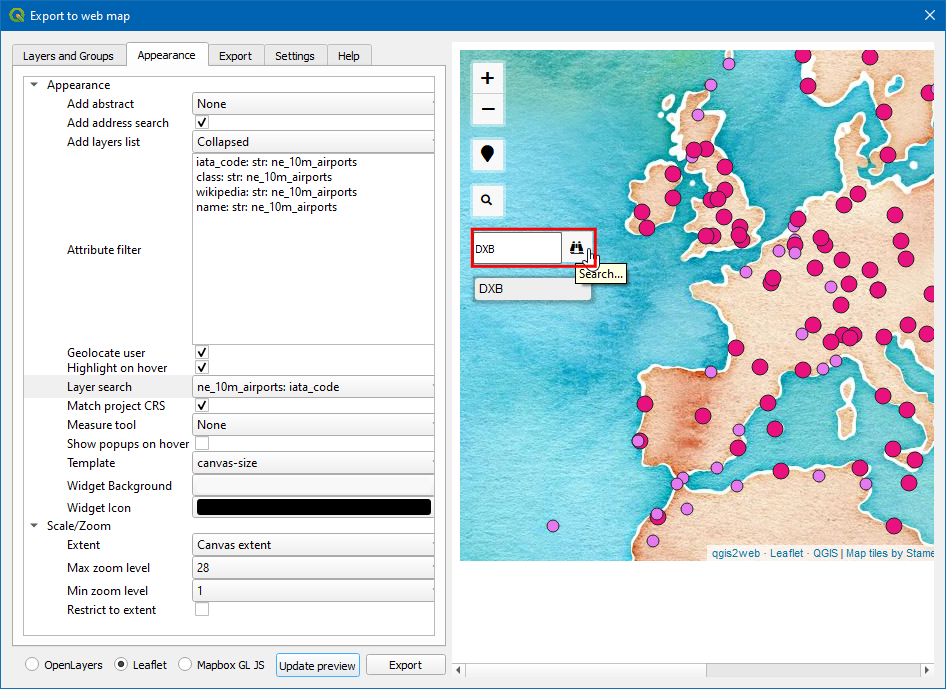Toggle the Add address search checkbox
The image size is (946, 689).
(x=202, y=123)
